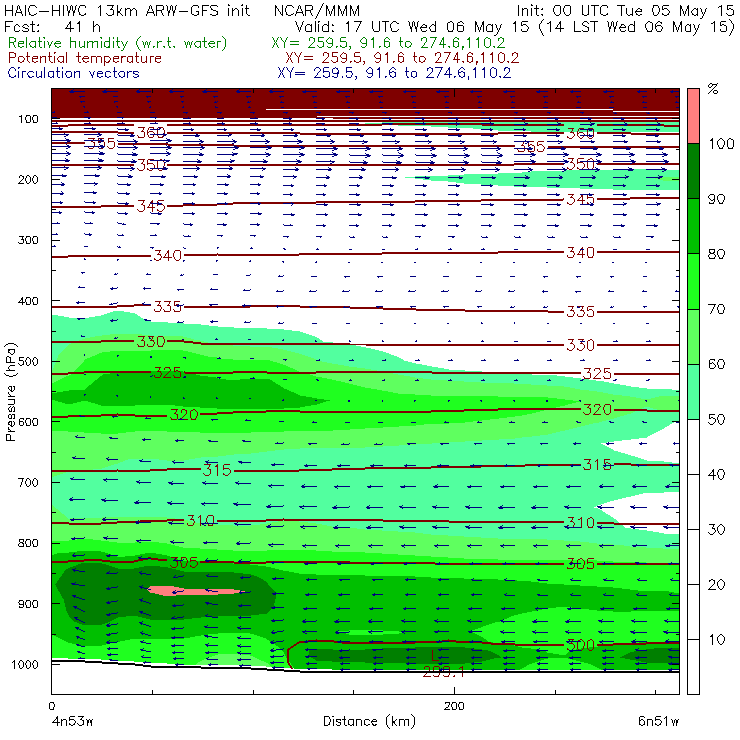Click the red 'L' minimum marker
740x740 pixels.
click(x=435, y=656)
